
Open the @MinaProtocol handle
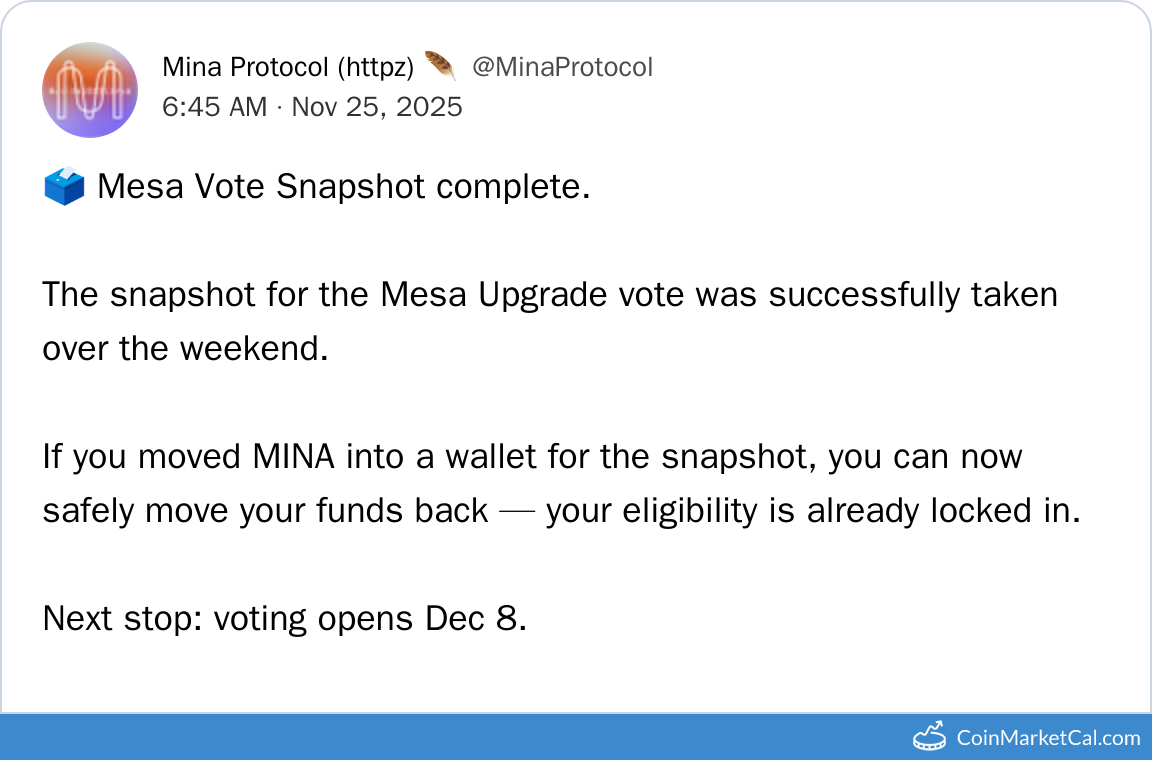[562, 67]
